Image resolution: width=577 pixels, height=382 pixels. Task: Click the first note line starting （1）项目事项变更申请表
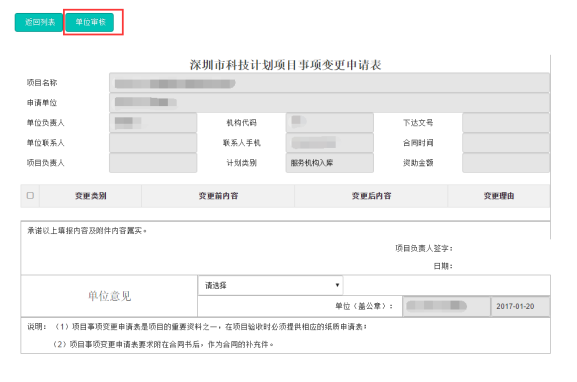tap(210, 327)
